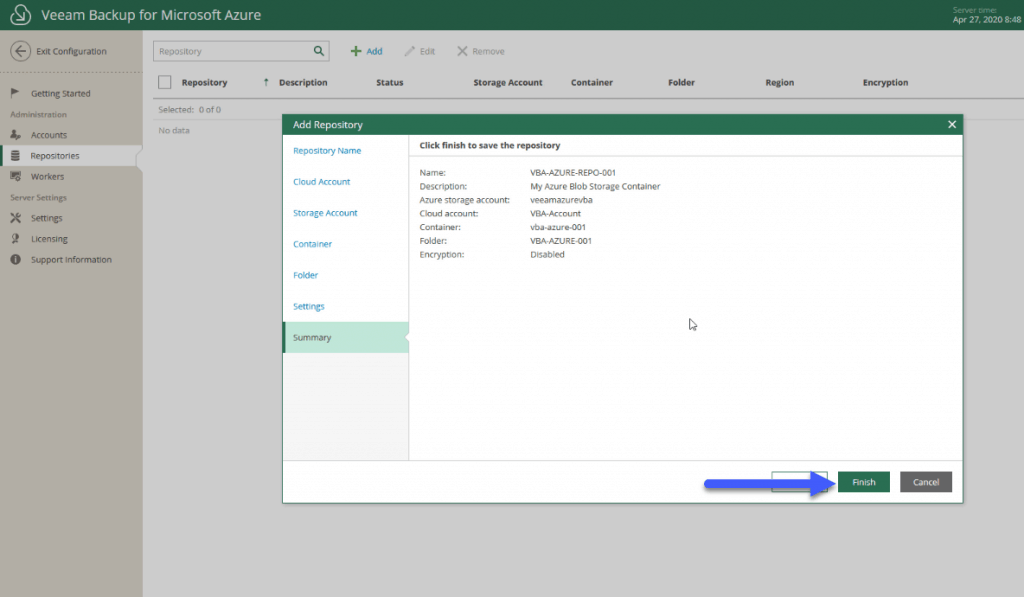Click the Remove button label

pyautogui.click(x=488, y=51)
